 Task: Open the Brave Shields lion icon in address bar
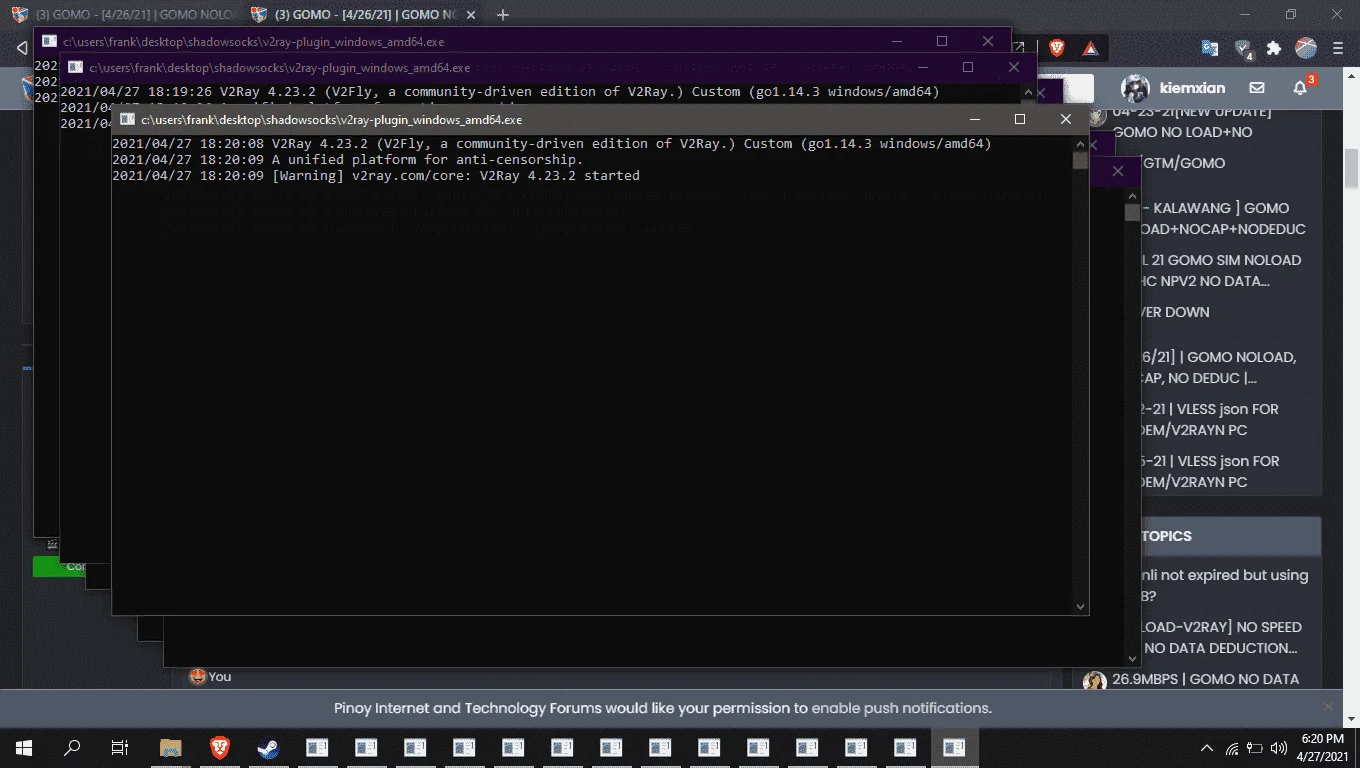coord(1057,47)
